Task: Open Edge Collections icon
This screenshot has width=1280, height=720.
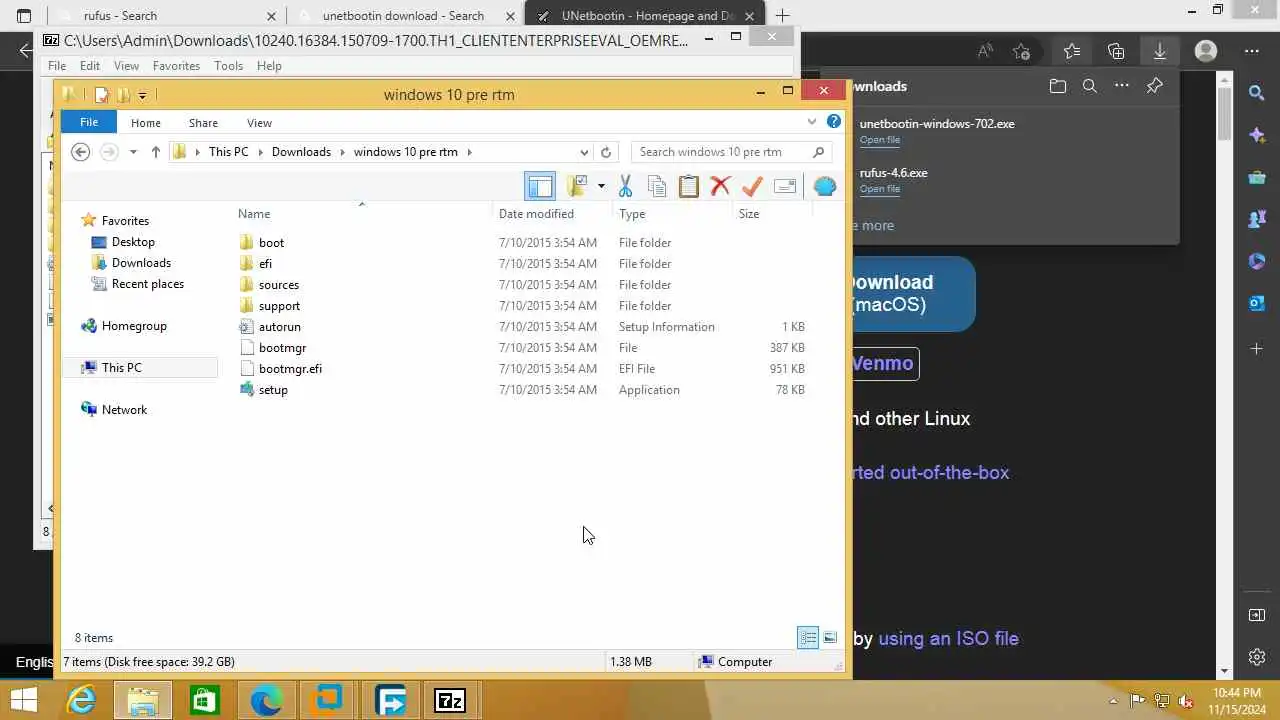Action: point(1116,51)
